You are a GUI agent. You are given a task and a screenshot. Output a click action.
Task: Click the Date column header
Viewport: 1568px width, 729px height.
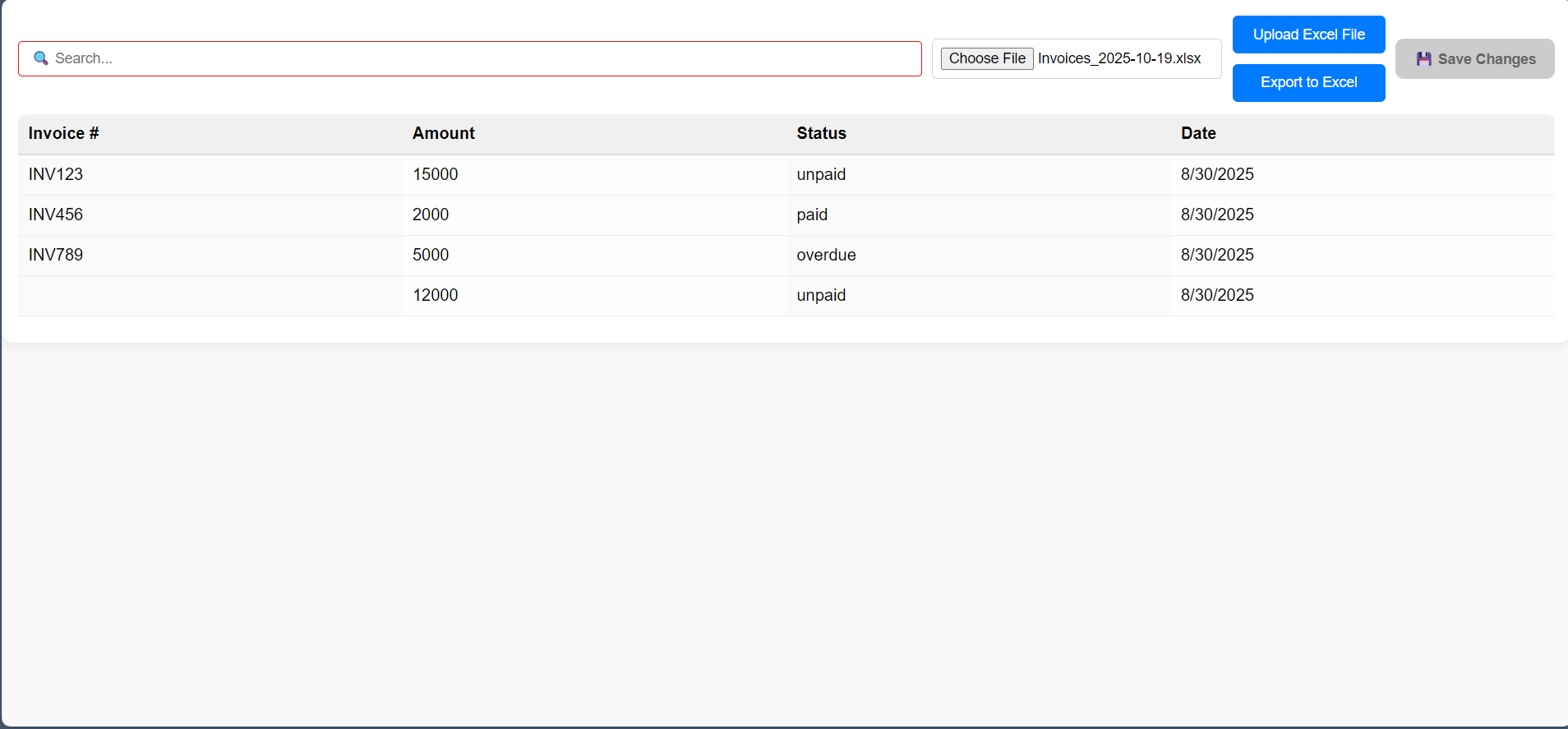coord(1198,133)
